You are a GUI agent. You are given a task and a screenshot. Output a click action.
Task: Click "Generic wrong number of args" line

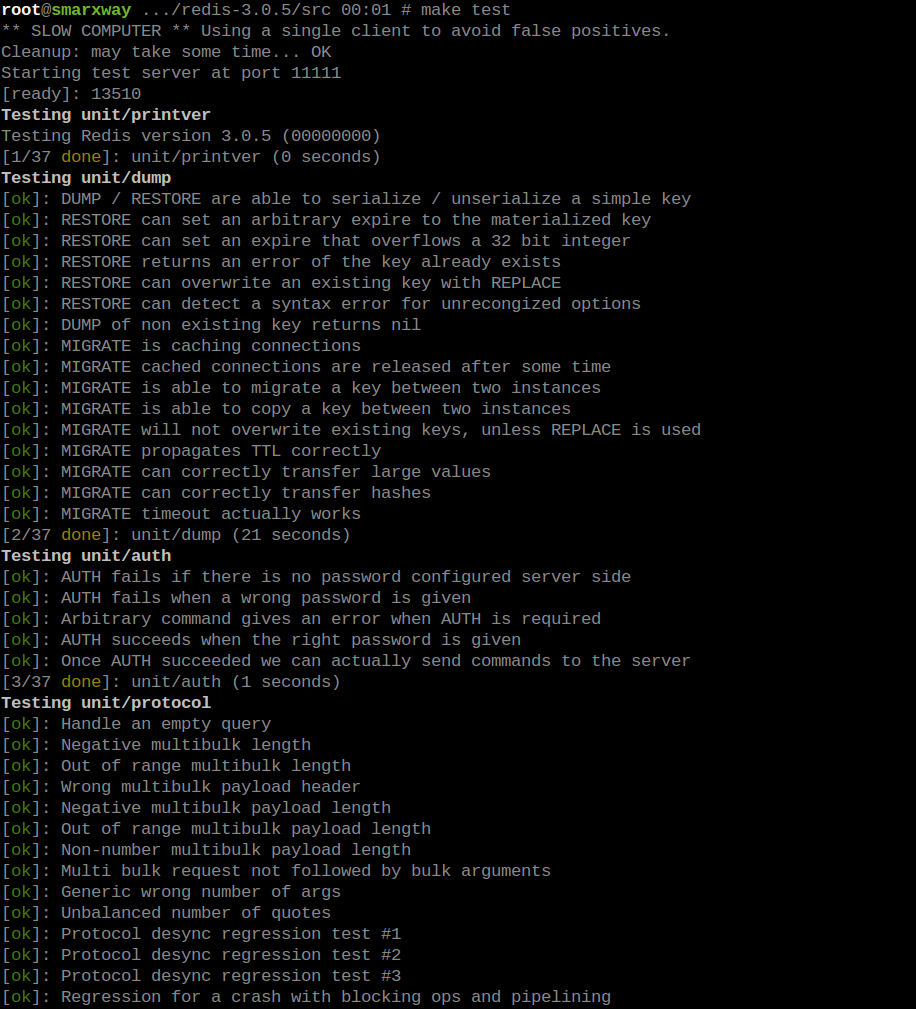point(171,893)
